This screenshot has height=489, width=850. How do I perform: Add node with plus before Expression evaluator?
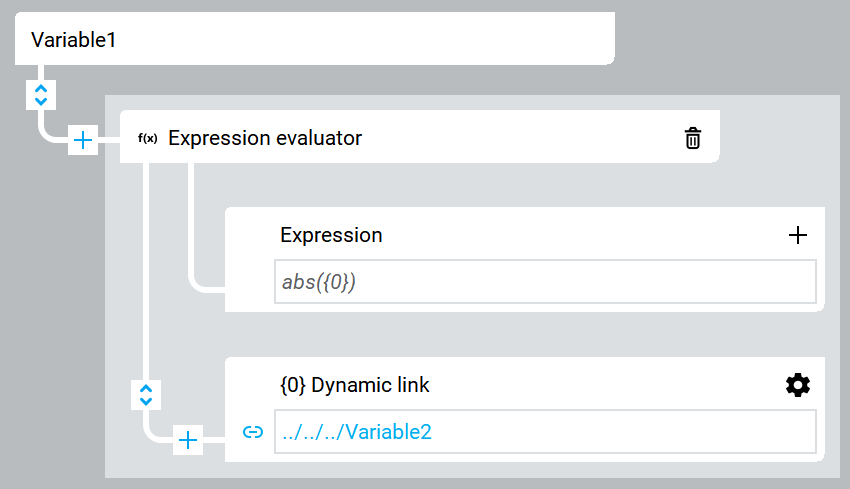pyautogui.click(x=83, y=141)
